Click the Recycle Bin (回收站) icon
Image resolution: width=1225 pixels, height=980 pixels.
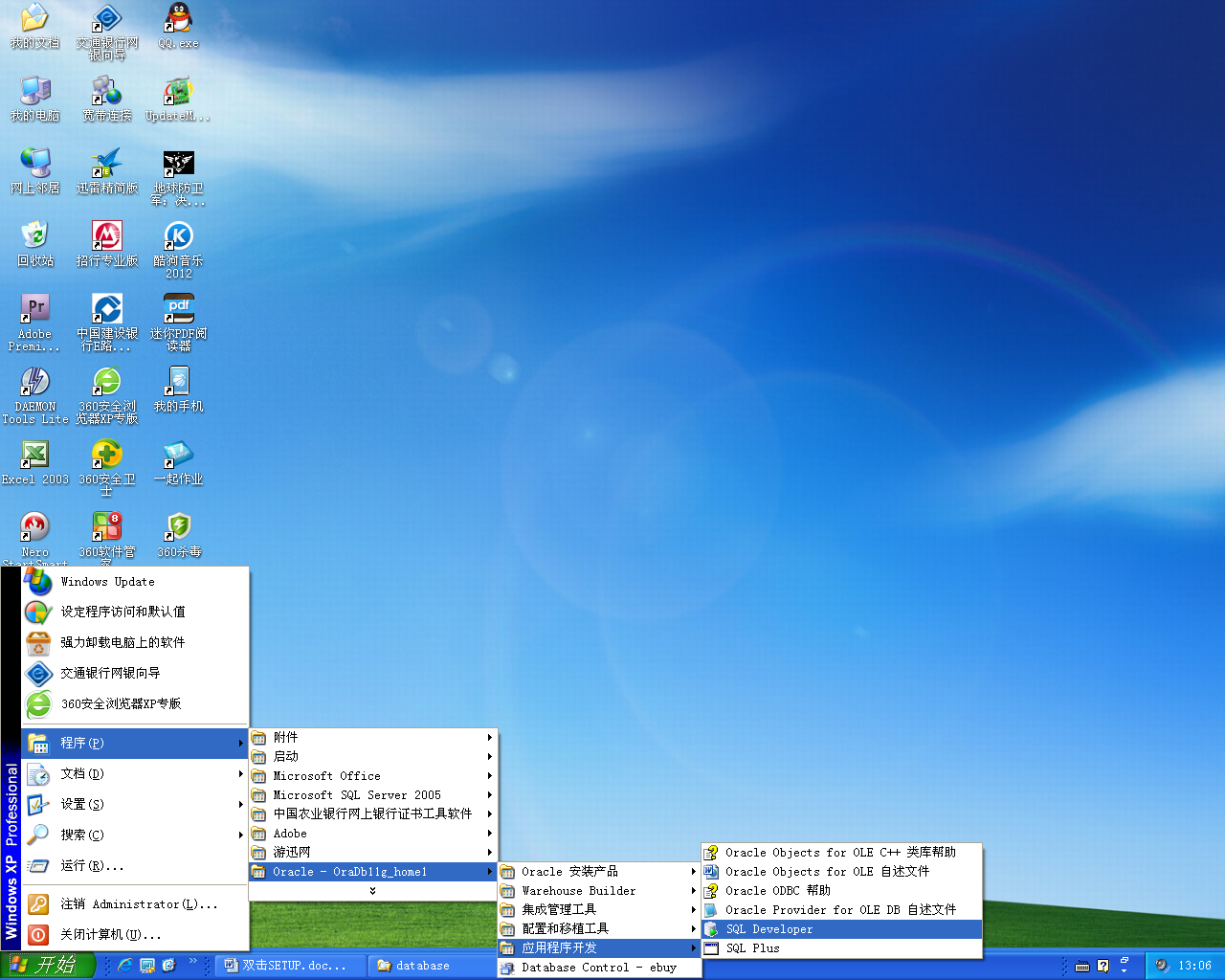pyautogui.click(x=35, y=243)
